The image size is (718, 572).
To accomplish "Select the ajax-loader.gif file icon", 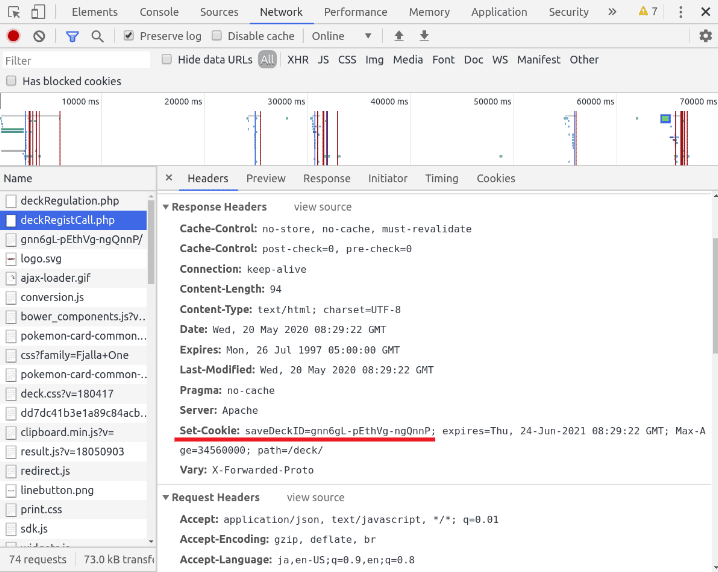I will (11, 278).
